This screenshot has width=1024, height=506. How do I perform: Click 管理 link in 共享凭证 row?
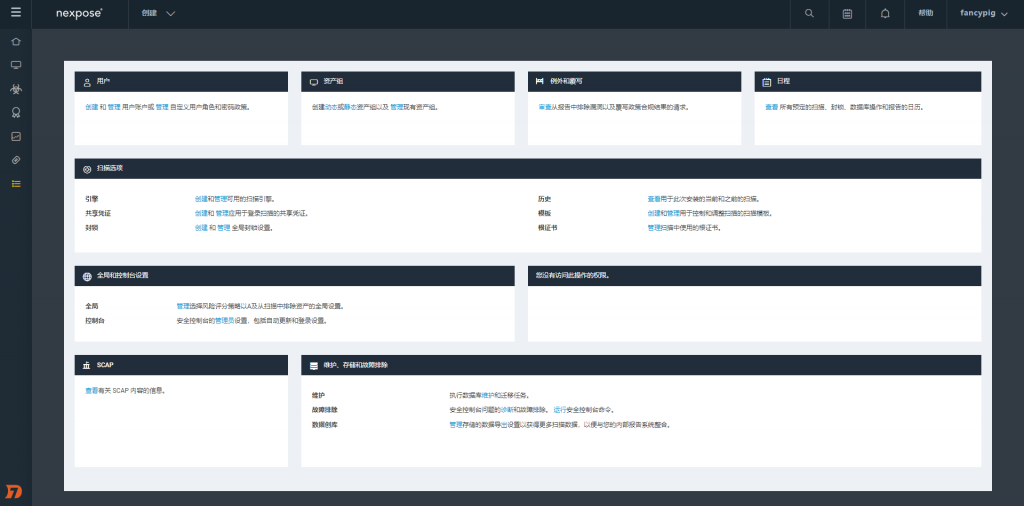click(x=222, y=213)
